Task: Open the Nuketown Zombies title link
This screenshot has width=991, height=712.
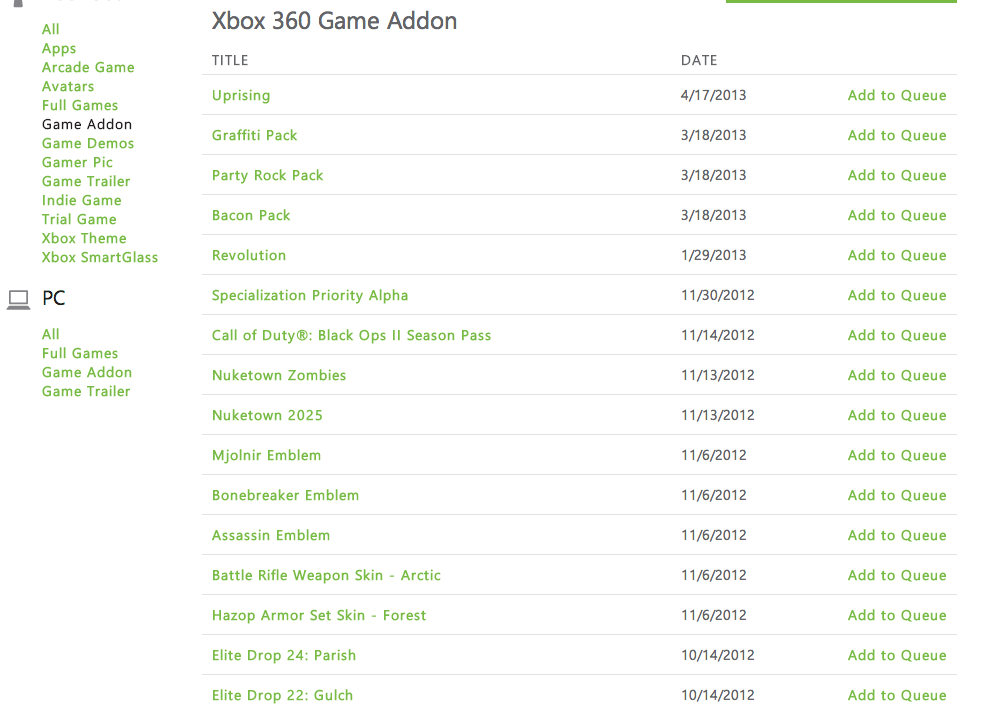Action: 279,376
